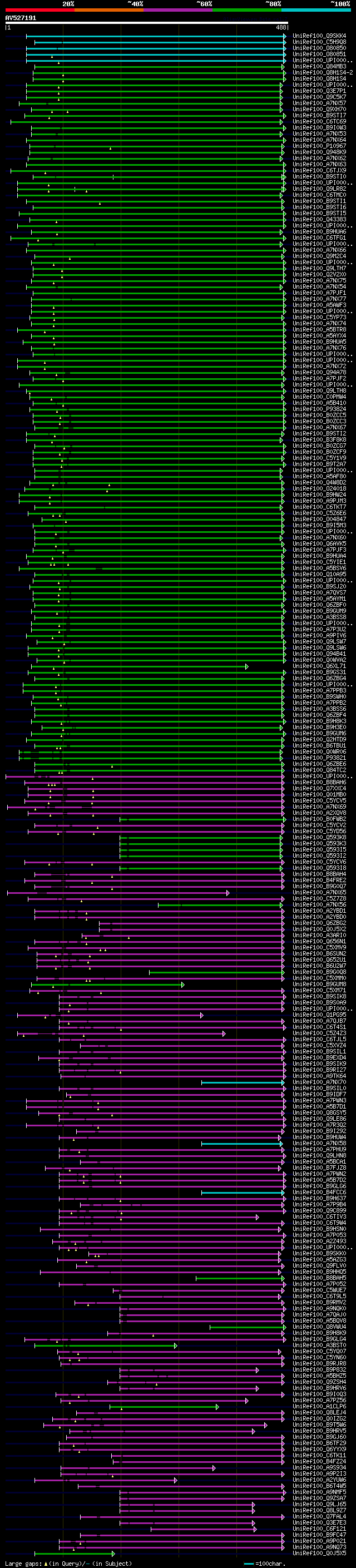Select the UniRef100_A7QJB7 label
The image size is (356, 1568).
319,1021
